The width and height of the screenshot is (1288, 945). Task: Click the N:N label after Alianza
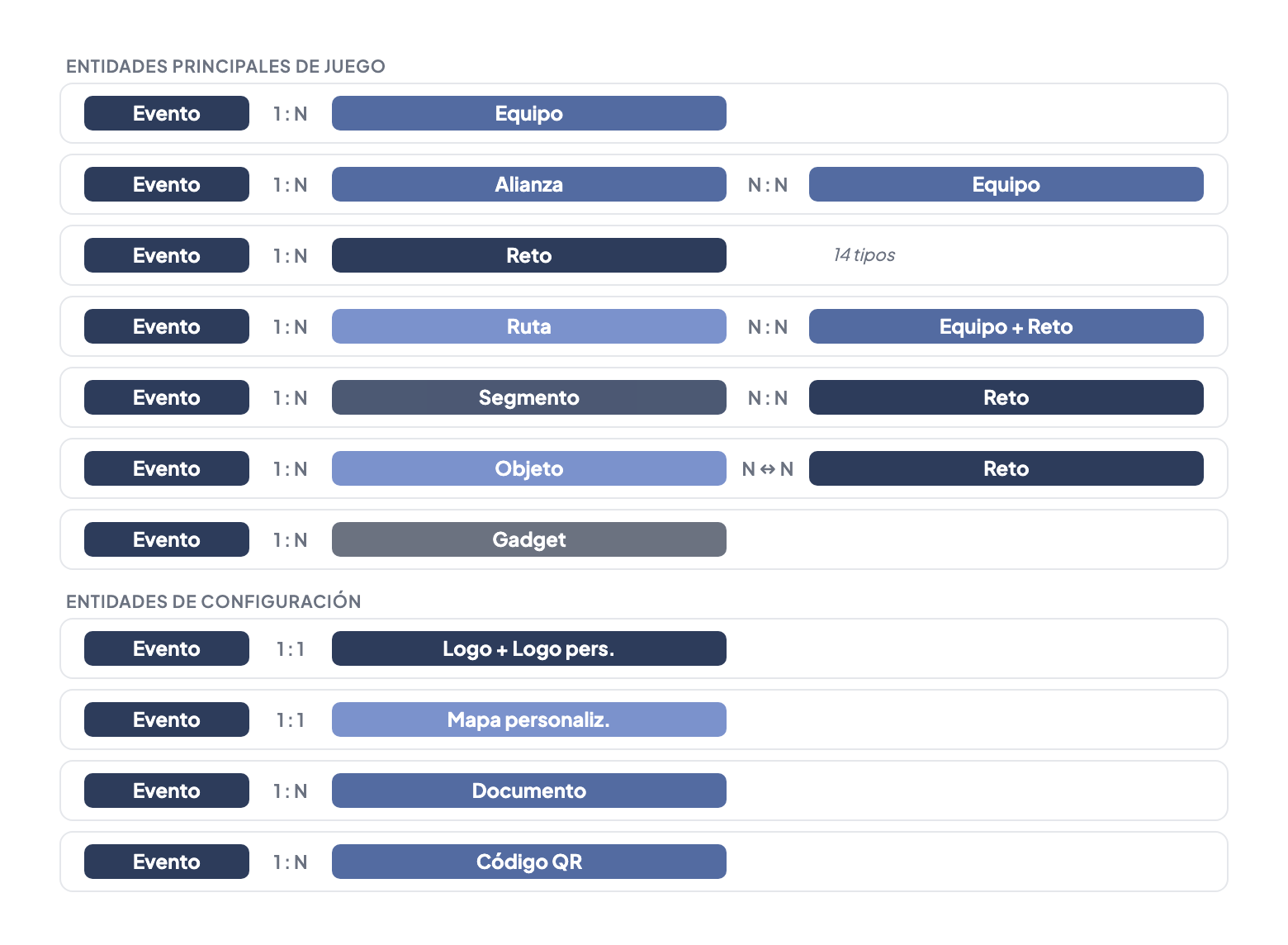click(767, 185)
